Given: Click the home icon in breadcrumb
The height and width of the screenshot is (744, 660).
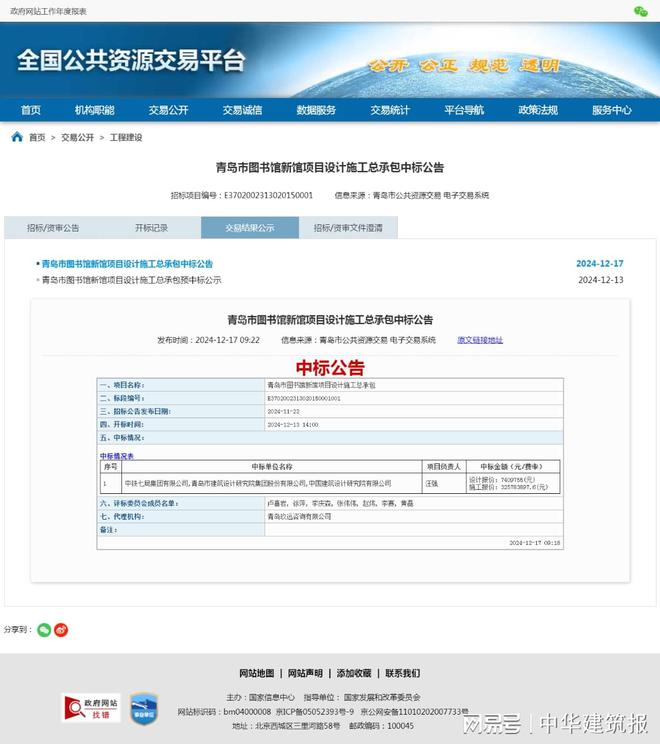Looking at the screenshot, I should coord(17,137).
